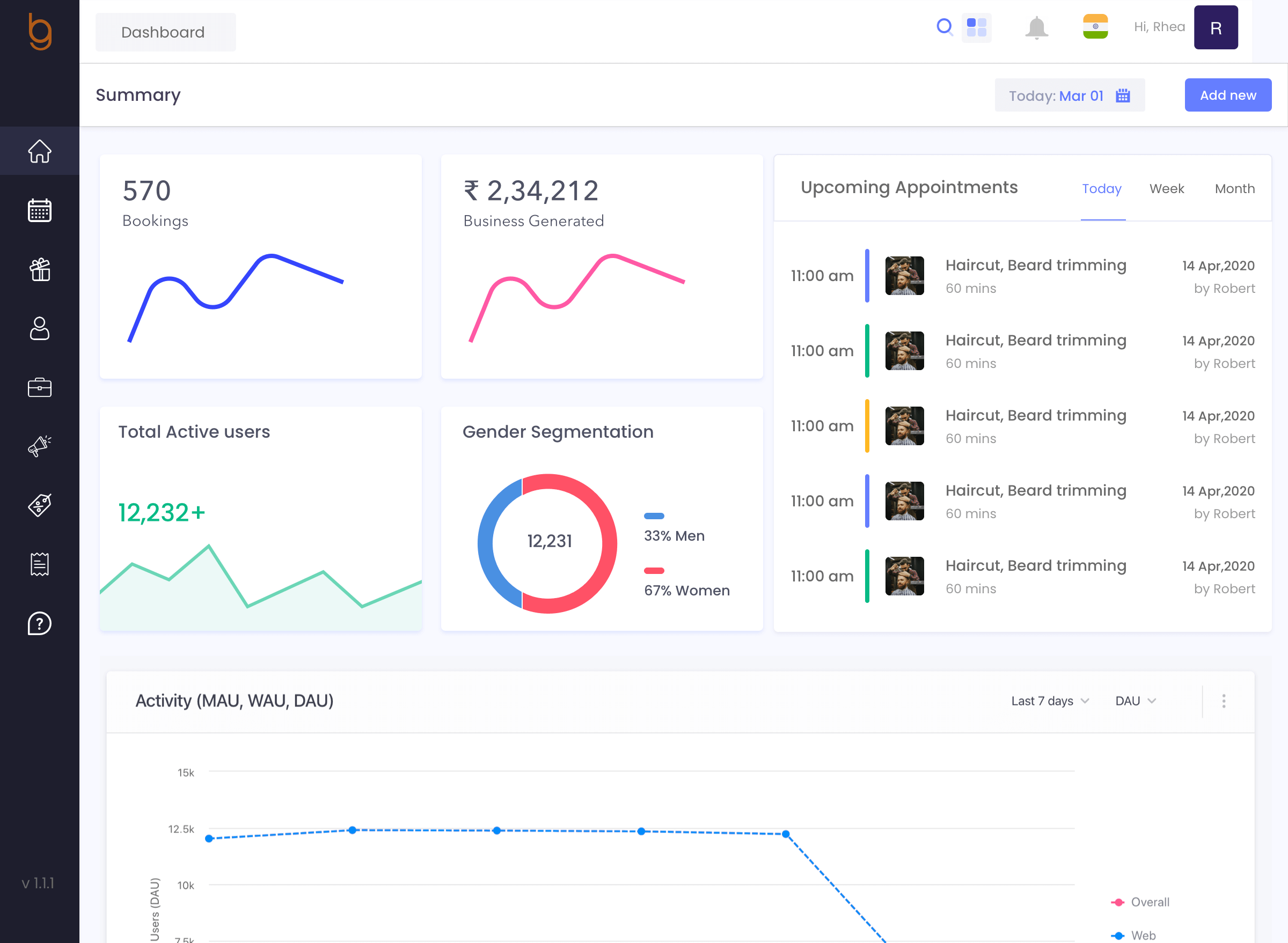Click the Add new button
1288x943 pixels.
[1227, 95]
